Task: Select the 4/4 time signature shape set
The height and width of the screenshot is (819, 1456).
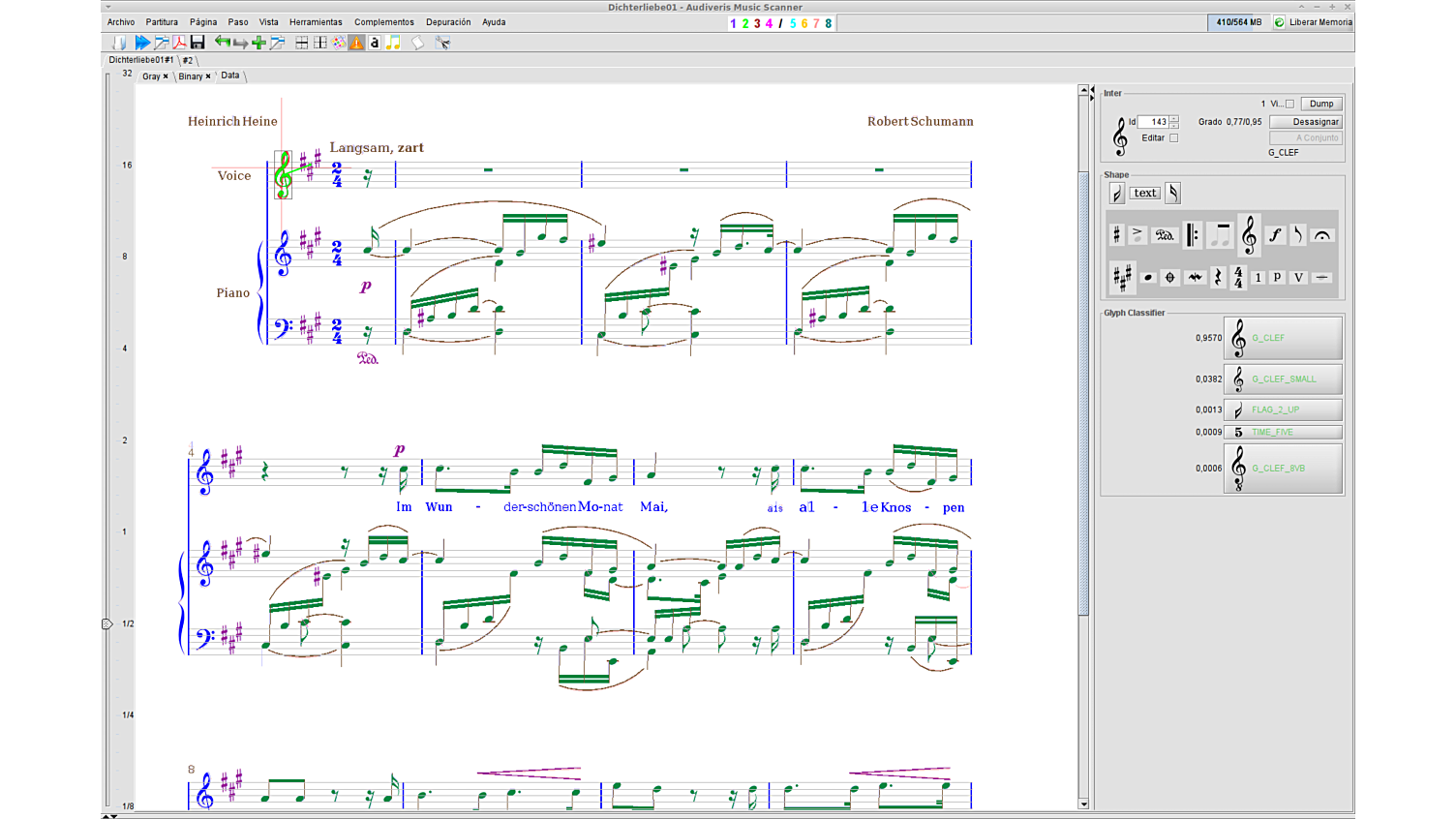Action: [x=1238, y=278]
